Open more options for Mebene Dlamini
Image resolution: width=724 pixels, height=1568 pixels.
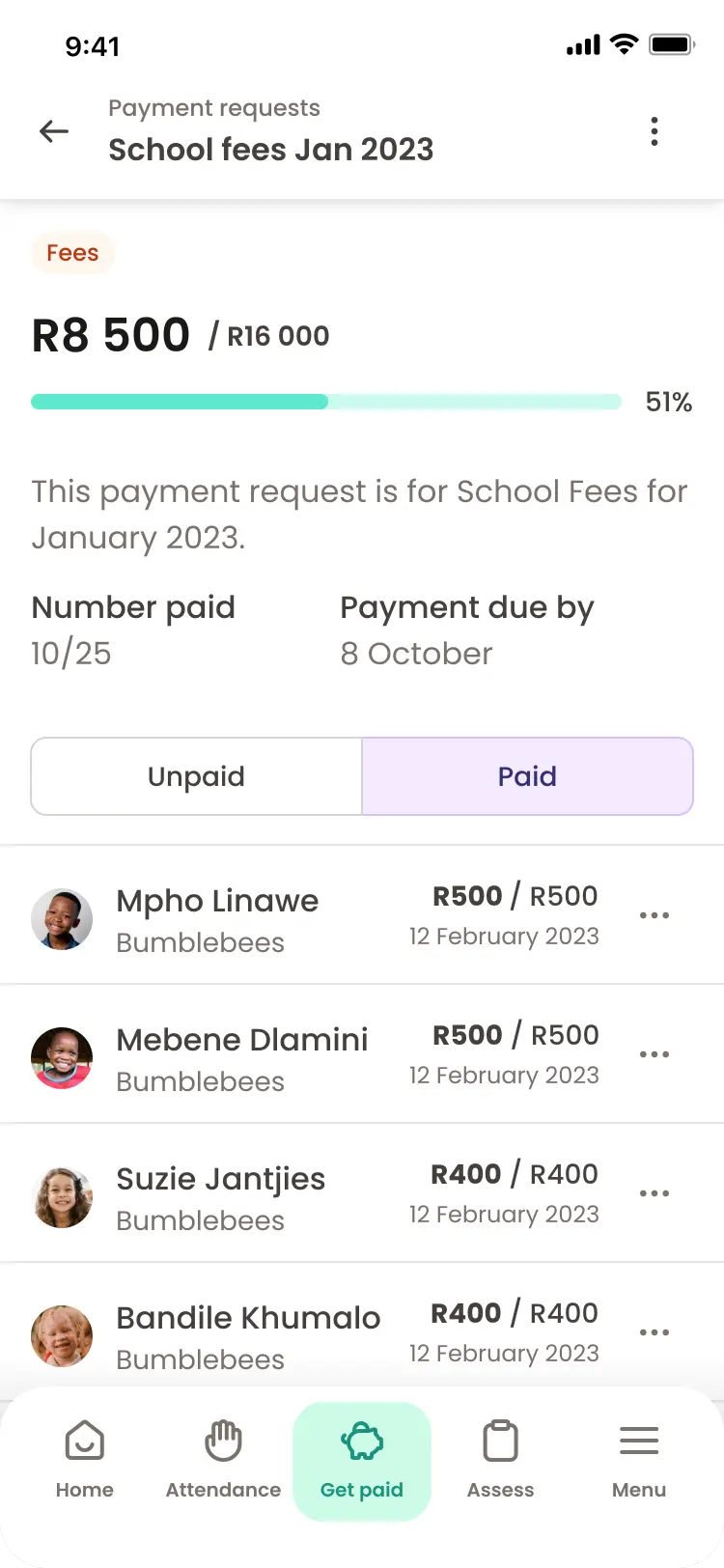coord(654,1054)
